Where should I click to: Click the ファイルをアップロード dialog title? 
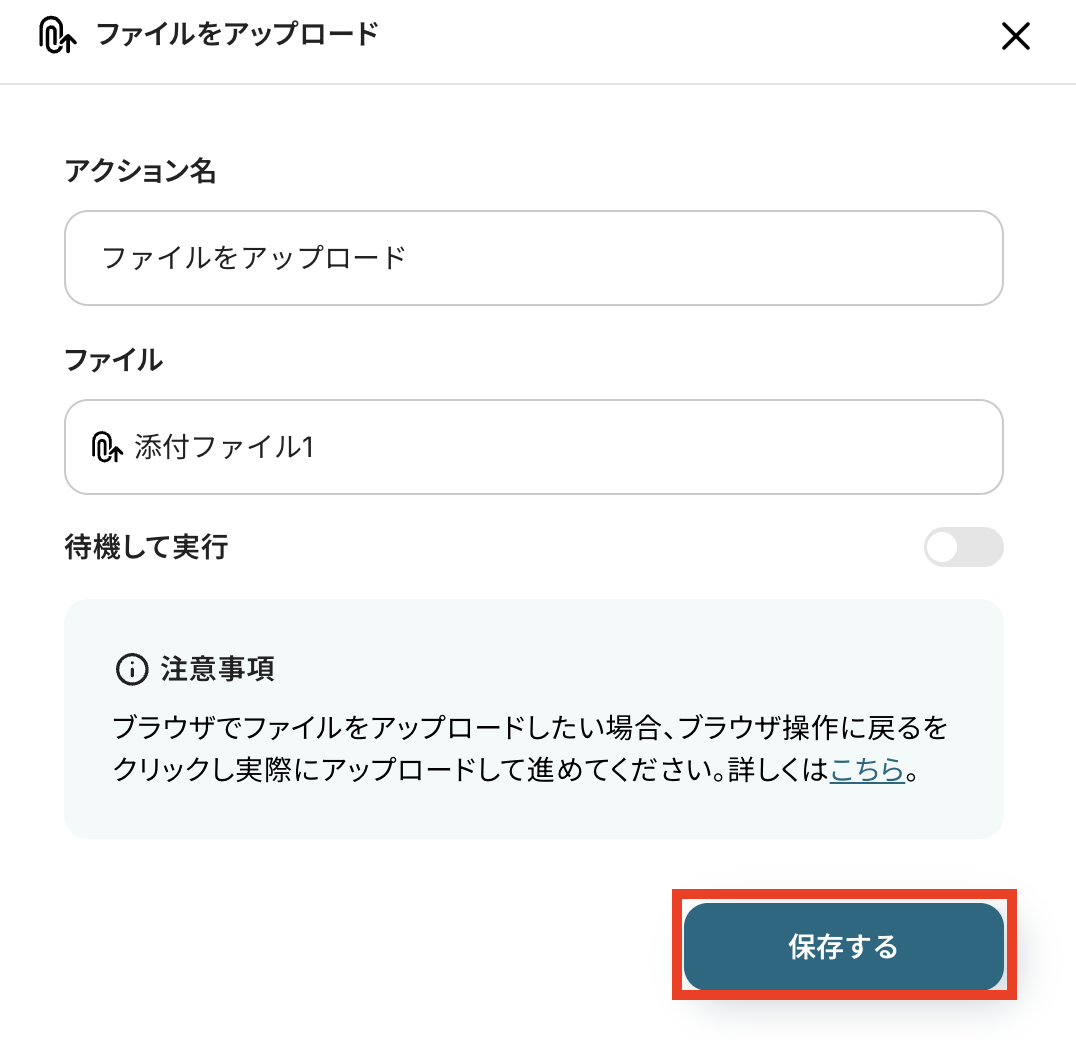[237, 35]
